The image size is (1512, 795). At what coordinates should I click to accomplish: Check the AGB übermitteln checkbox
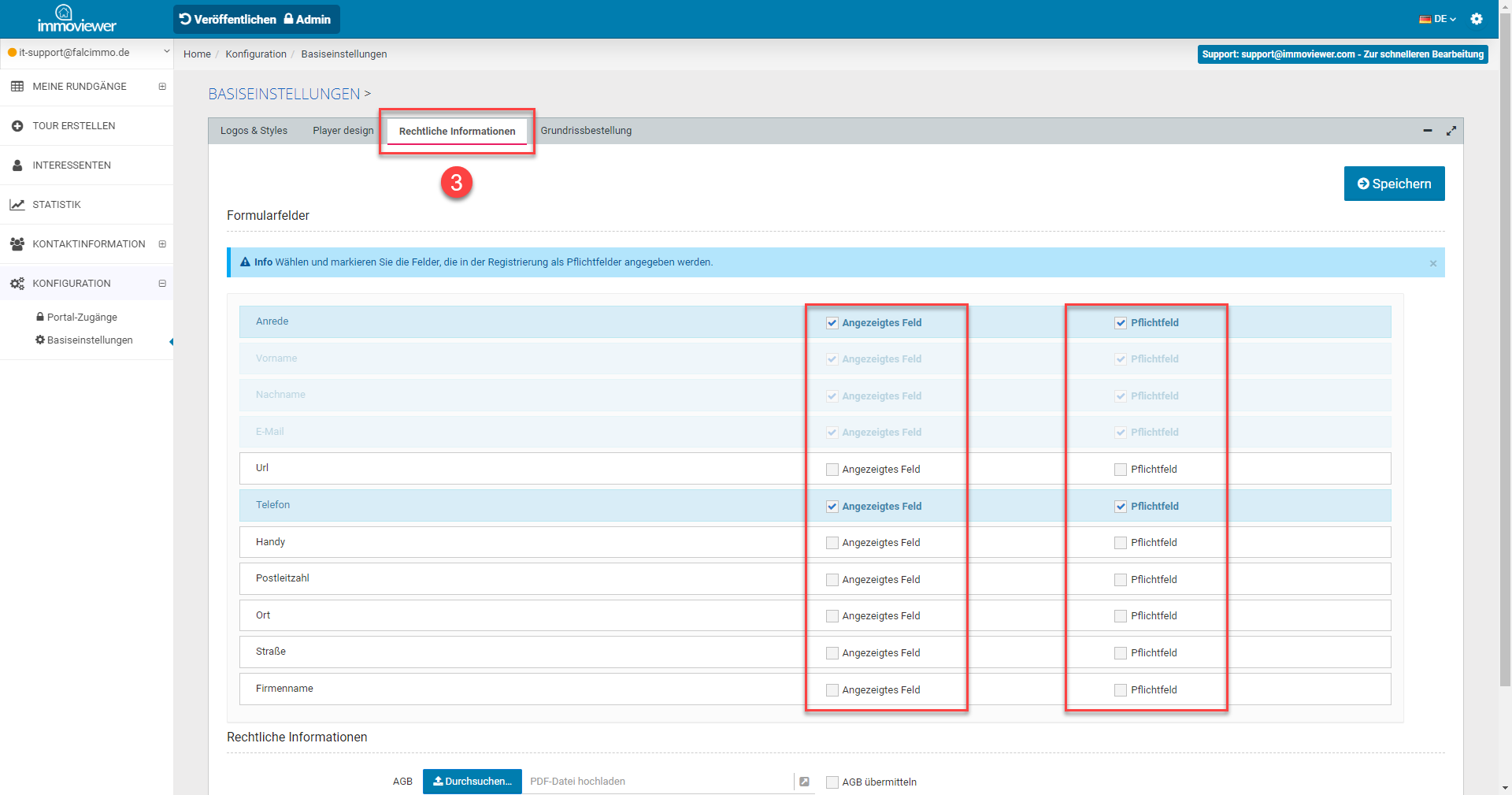point(832,782)
